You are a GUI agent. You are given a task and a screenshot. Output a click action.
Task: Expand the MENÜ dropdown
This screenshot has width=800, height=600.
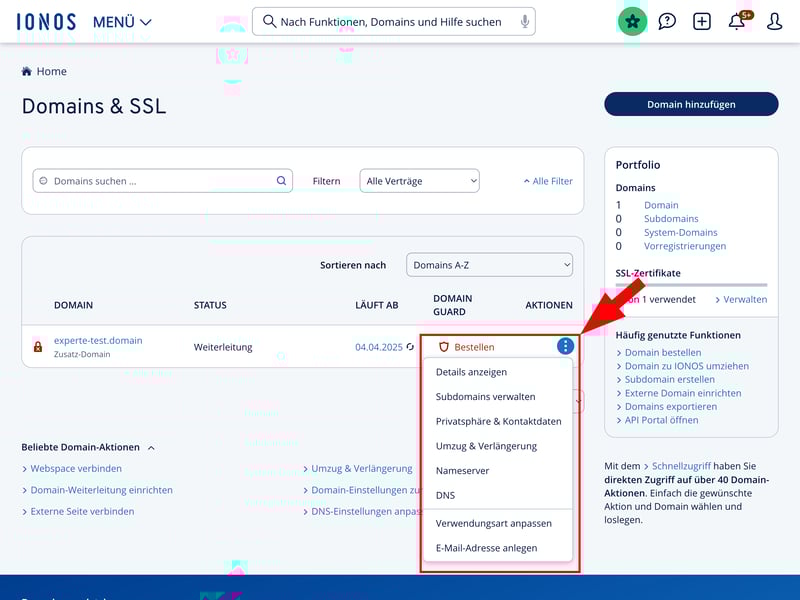tap(122, 22)
